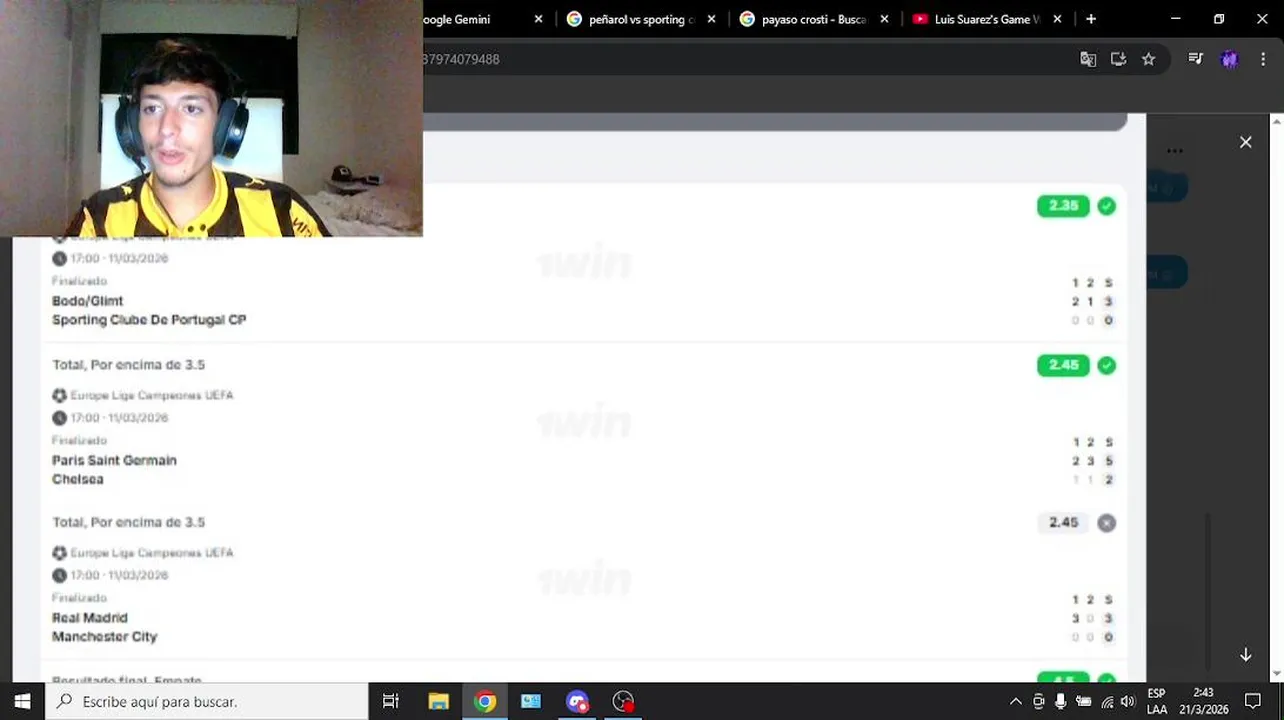Open the side panel three-dot options

point(1175,151)
